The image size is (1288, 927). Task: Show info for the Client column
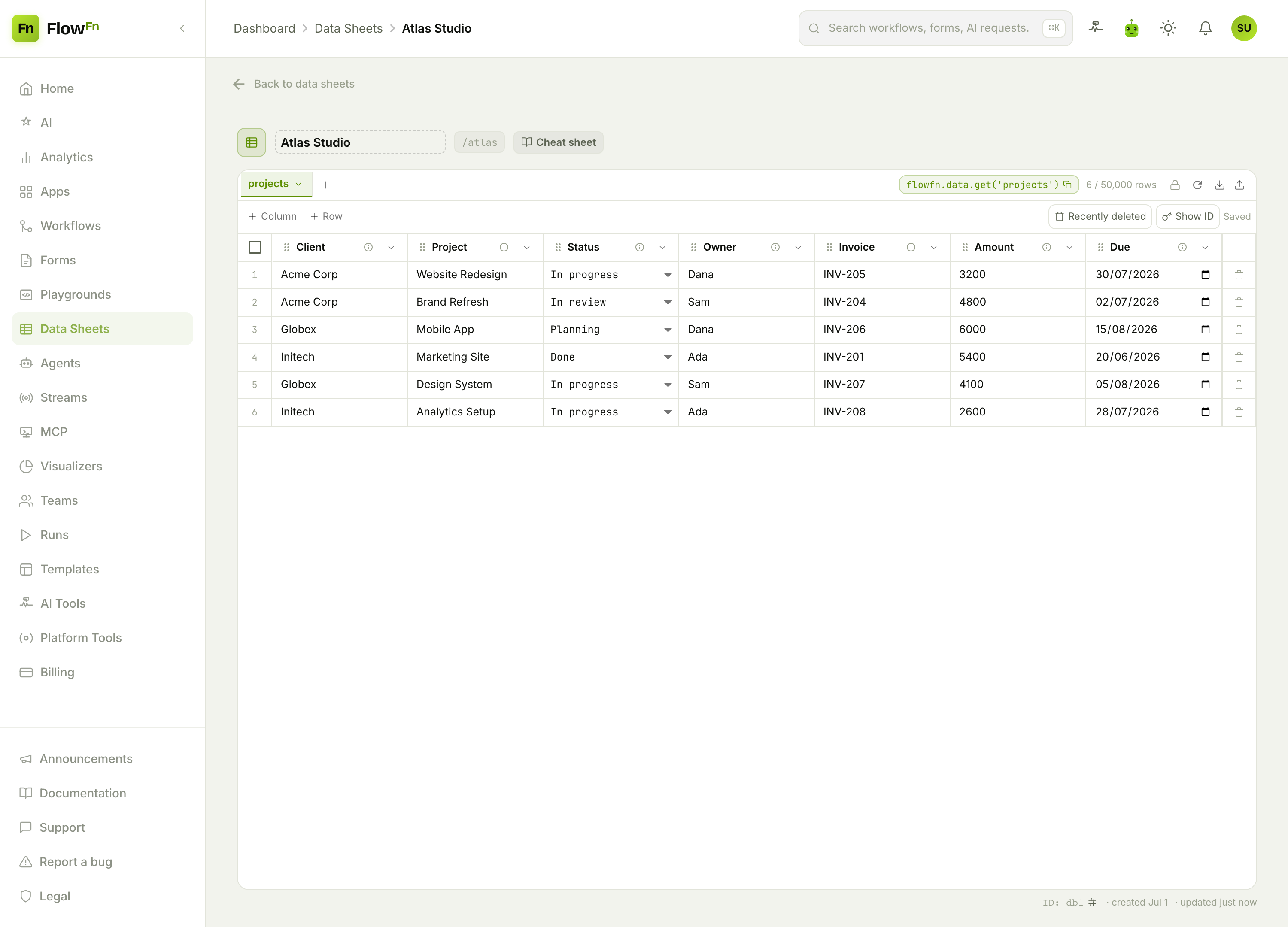368,248
